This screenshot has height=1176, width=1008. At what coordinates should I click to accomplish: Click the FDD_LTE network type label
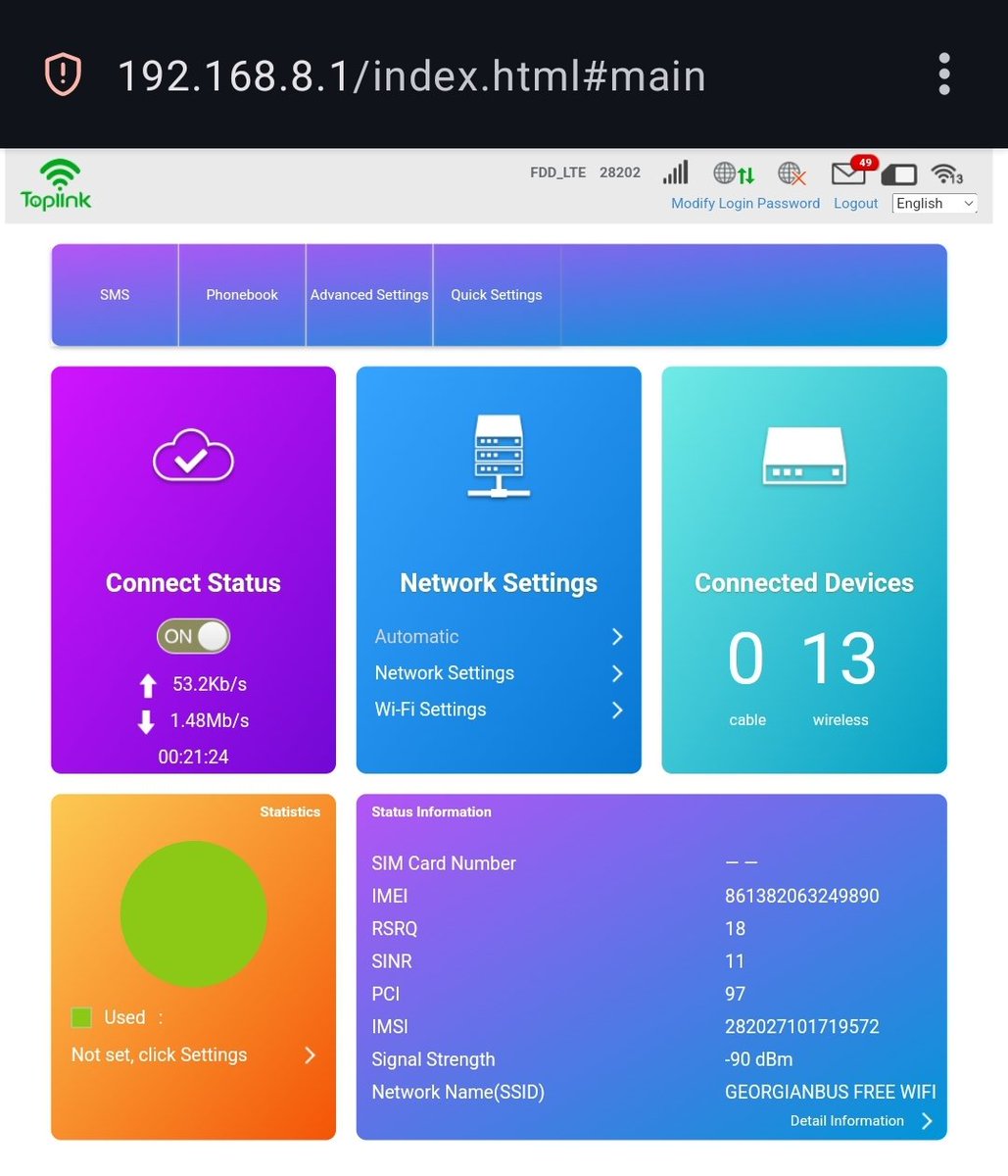(558, 172)
